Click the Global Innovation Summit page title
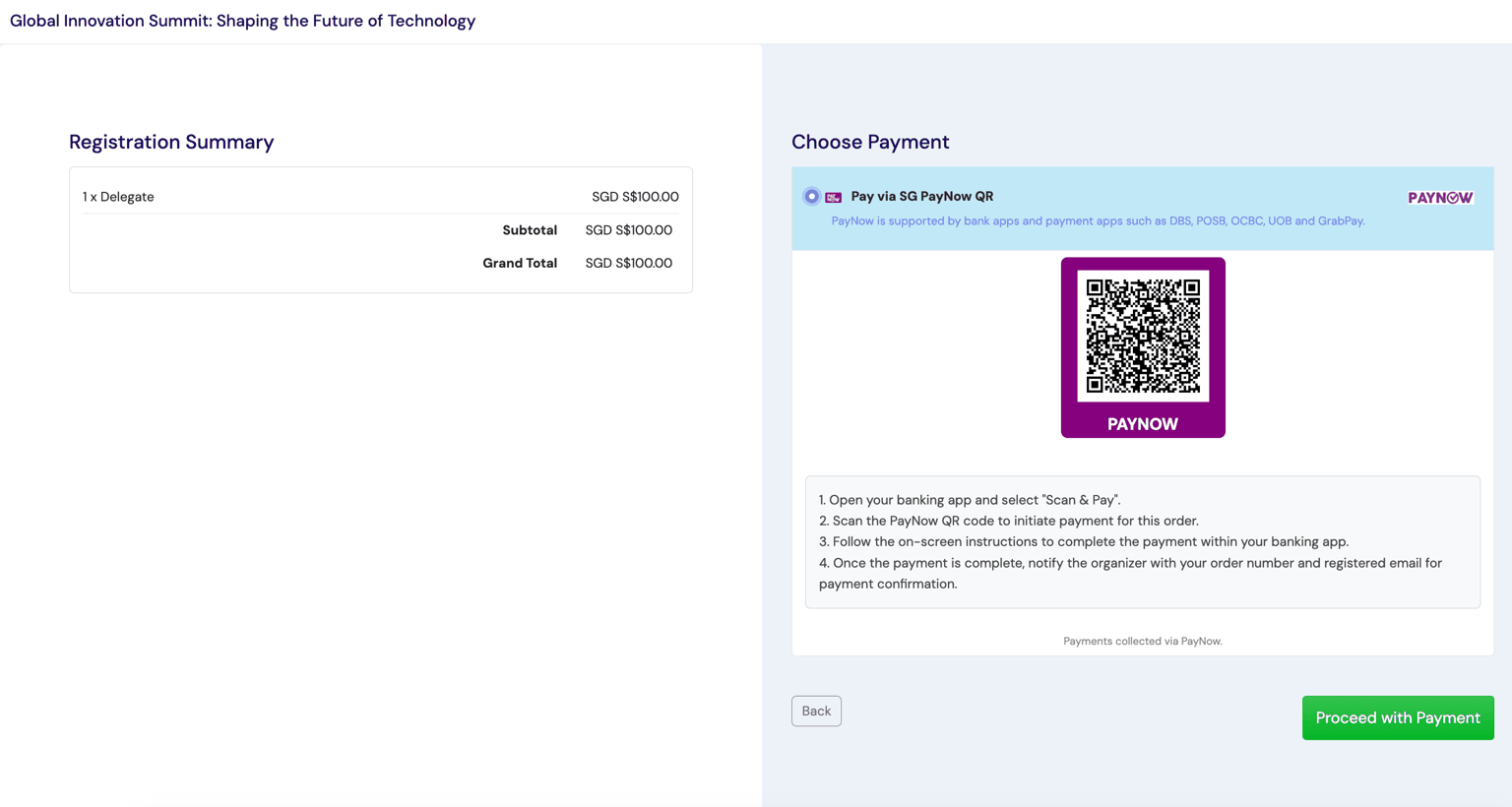 coord(242,21)
